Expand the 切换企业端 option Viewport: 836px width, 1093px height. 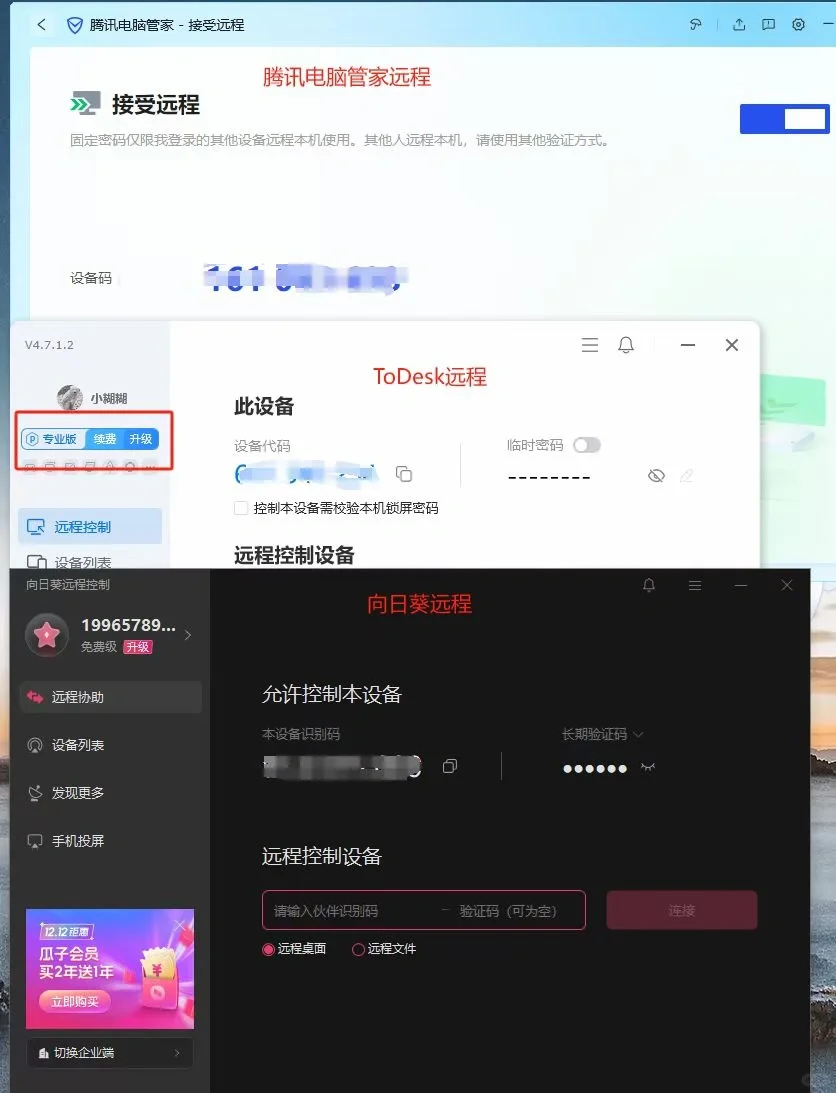tap(109, 1052)
